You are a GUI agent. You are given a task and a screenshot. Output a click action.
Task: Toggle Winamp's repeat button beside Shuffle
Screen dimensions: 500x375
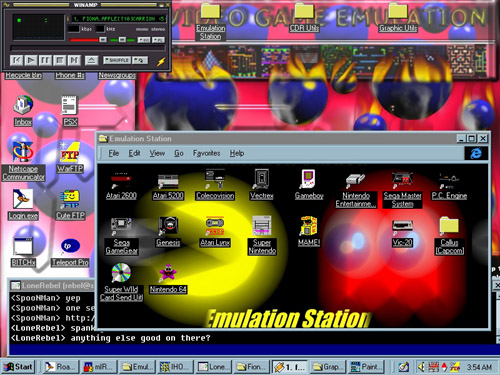tap(140, 60)
